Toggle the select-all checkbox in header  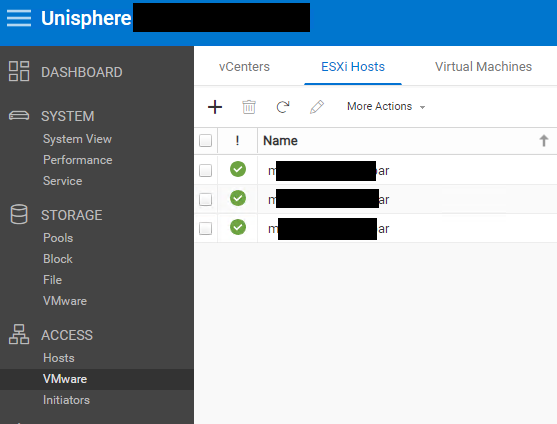click(205, 141)
